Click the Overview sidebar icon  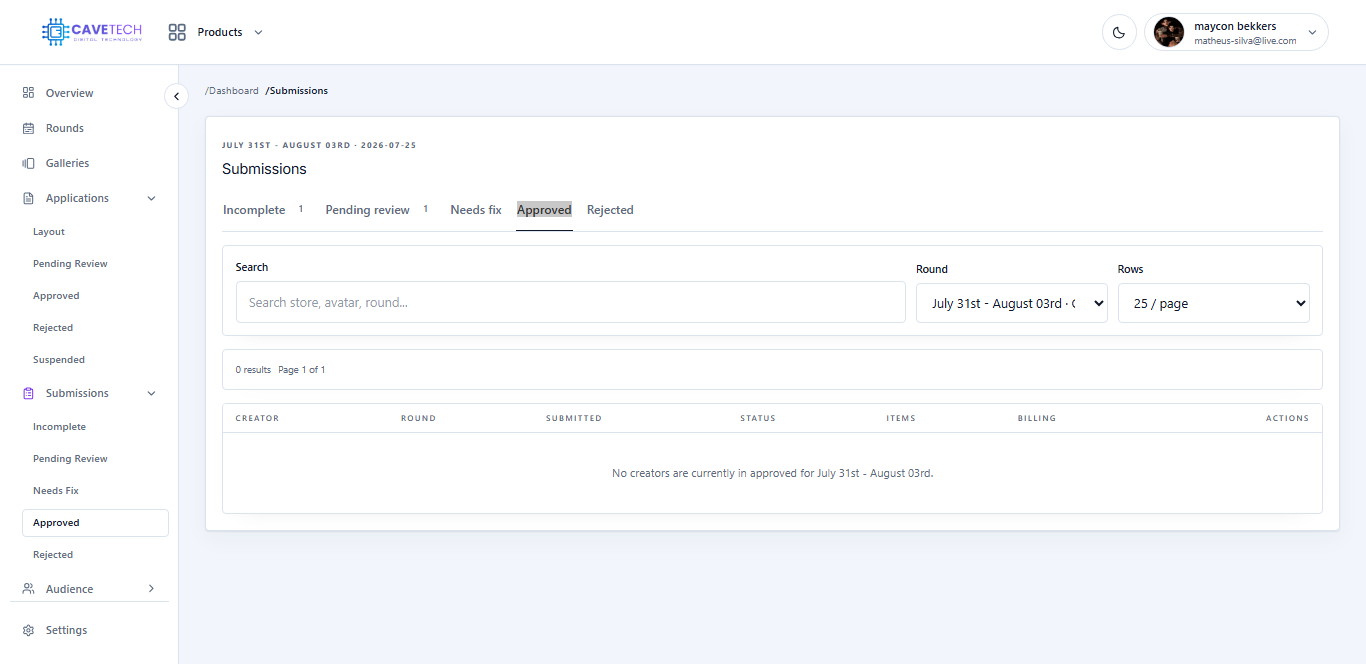tap(28, 93)
